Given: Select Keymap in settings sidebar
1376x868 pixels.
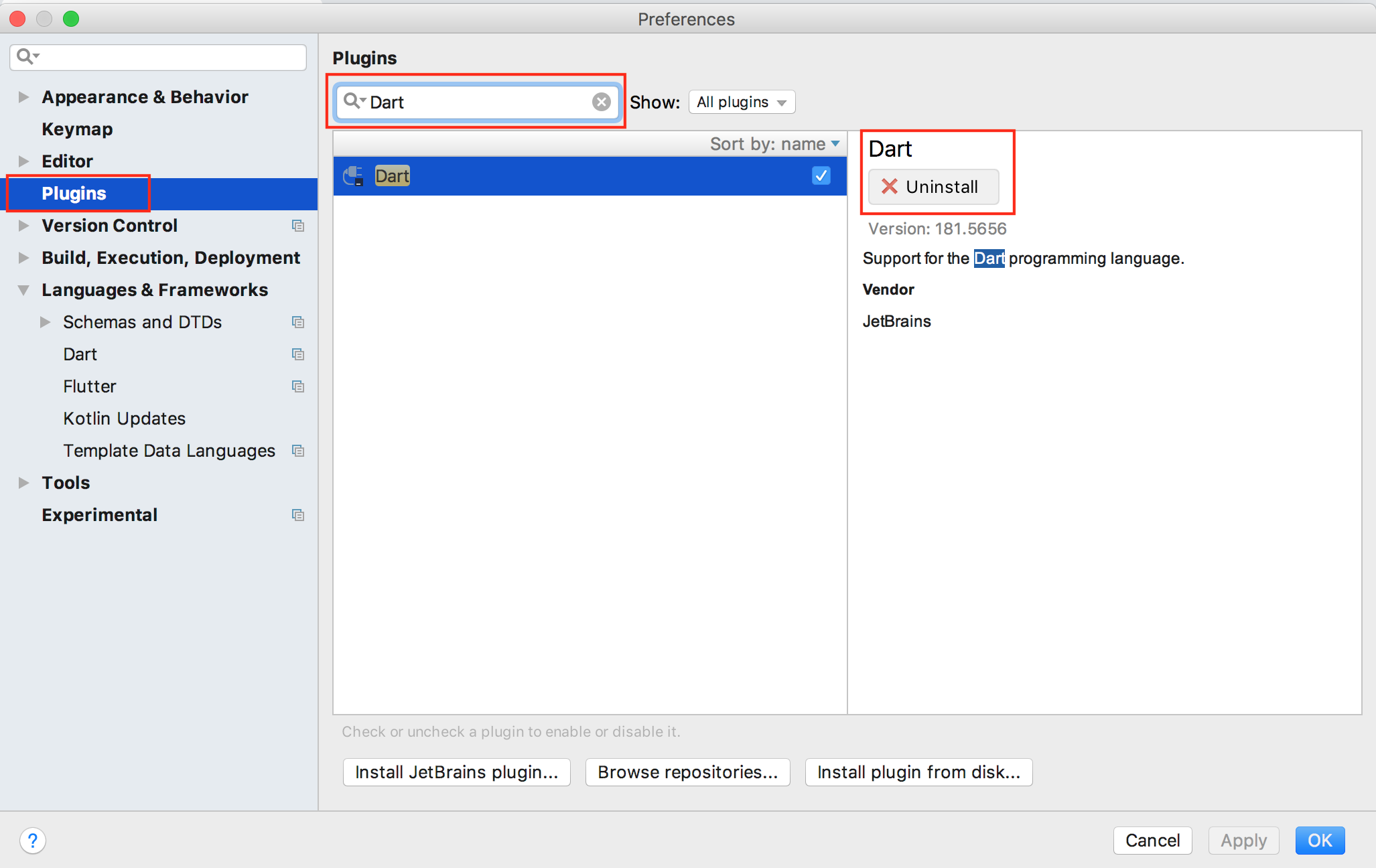Looking at the screenshot, I should 77,129.
